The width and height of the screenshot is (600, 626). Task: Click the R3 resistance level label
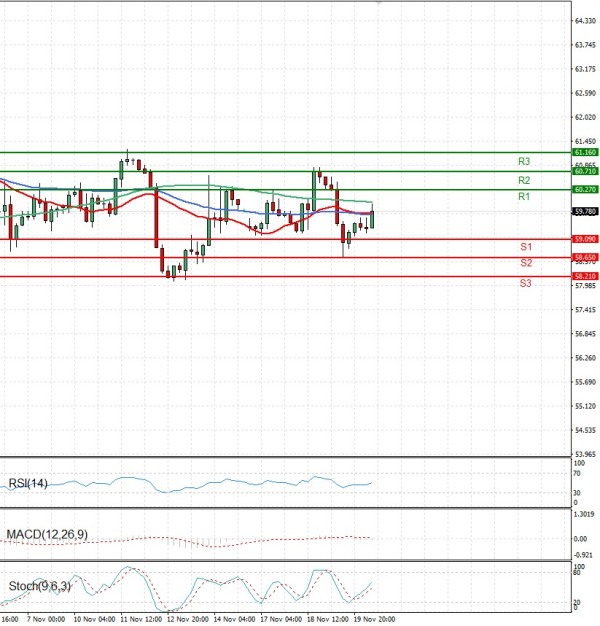(x=523, y=161)
